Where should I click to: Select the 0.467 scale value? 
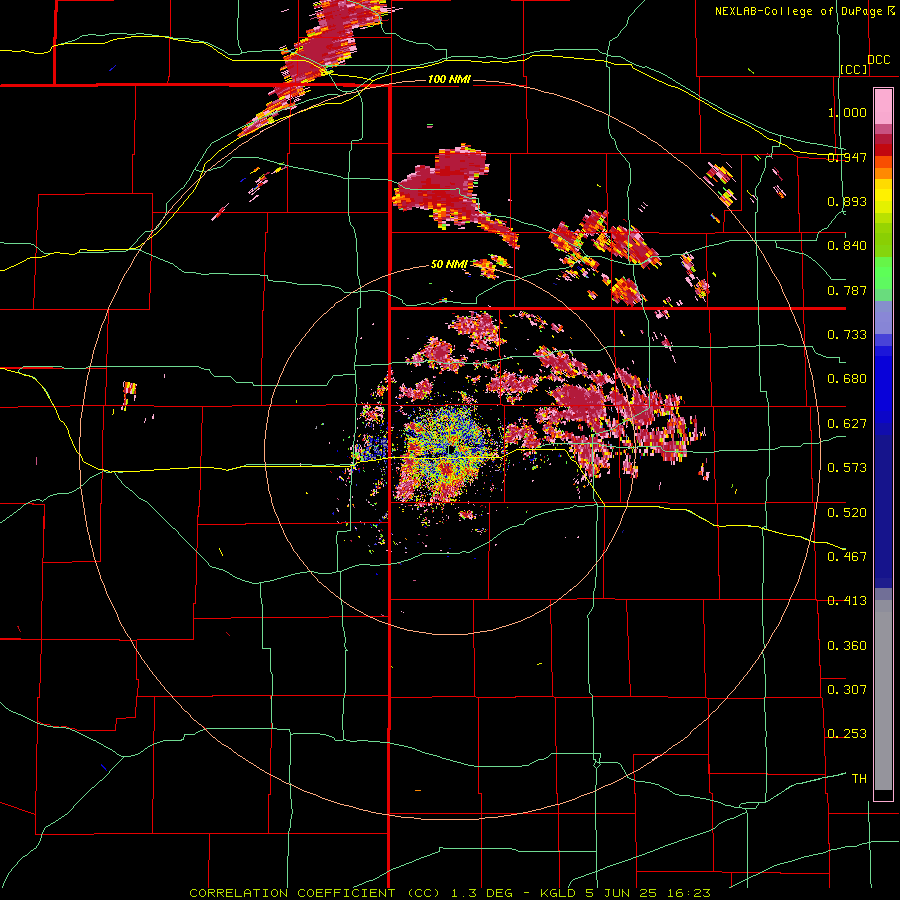(x=847, y=557)
